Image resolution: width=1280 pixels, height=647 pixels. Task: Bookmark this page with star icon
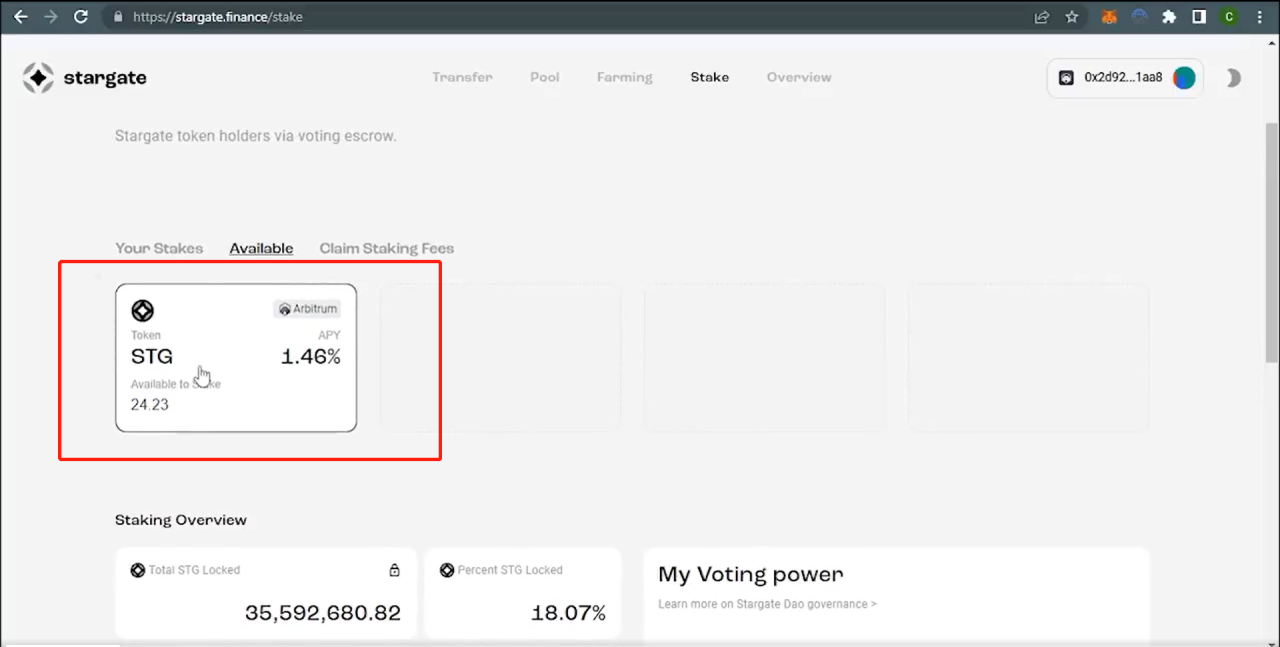click(x=1072, y=17)
